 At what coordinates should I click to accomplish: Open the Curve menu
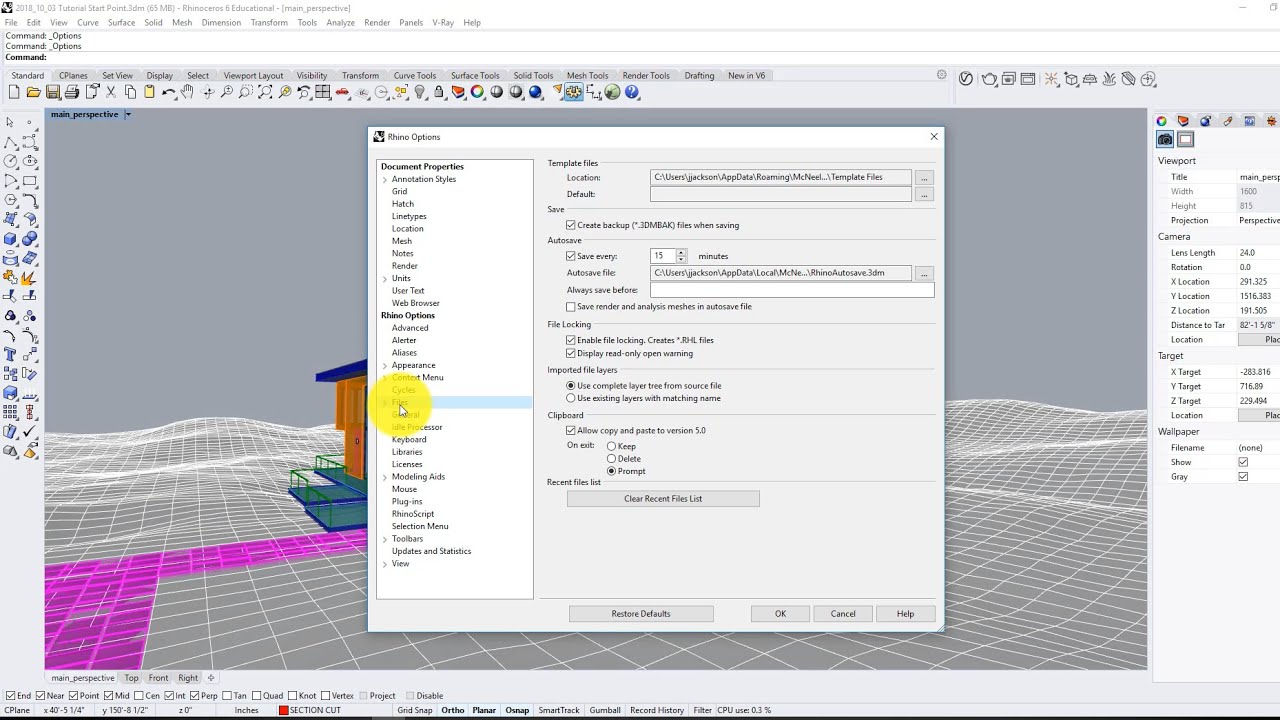tap(88, 22)
